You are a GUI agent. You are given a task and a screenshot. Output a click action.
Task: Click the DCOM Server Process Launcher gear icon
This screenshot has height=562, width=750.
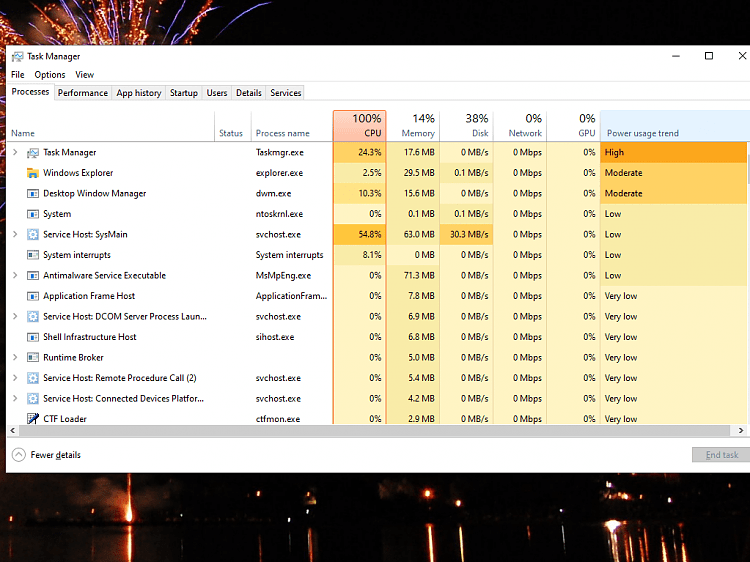[33, 317]
